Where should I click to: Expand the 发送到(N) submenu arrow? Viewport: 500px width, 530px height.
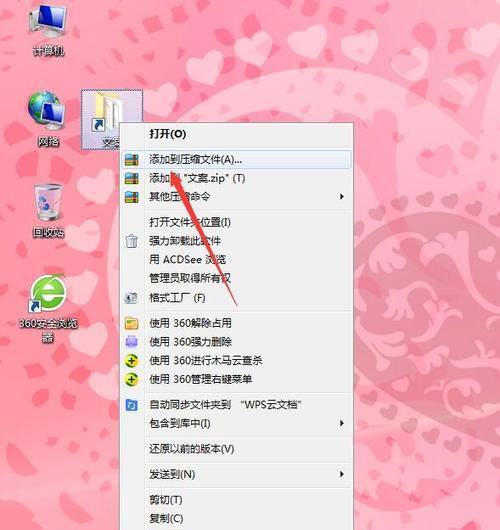tap(342, 474)
